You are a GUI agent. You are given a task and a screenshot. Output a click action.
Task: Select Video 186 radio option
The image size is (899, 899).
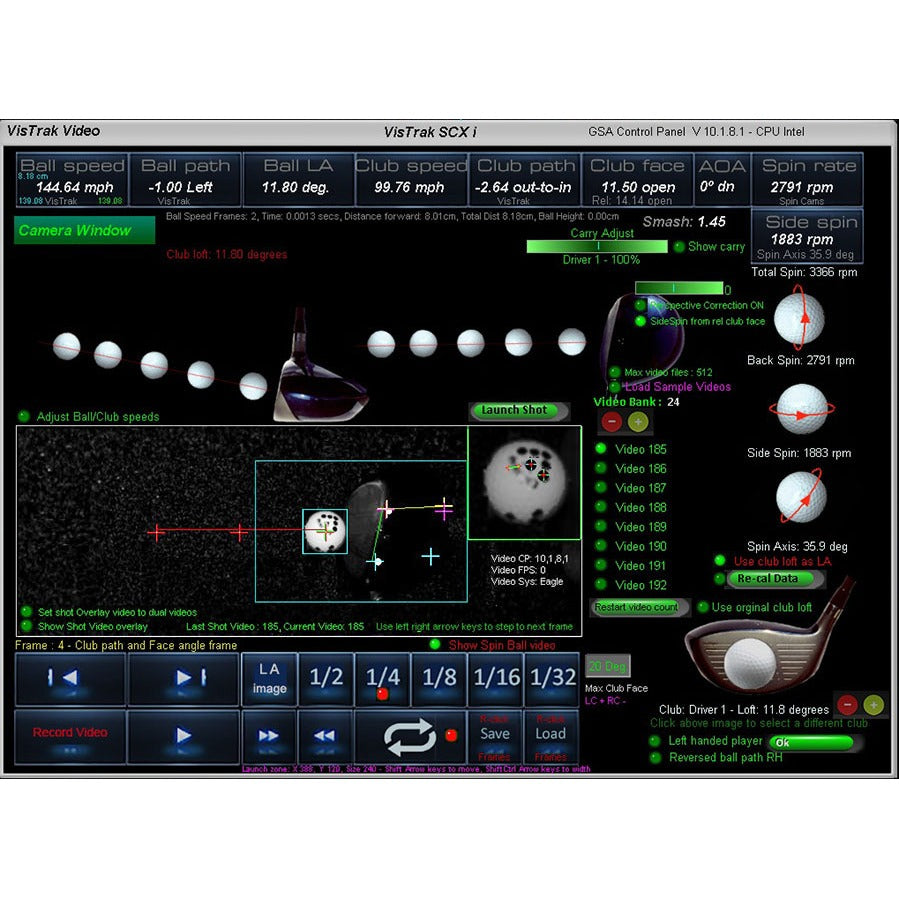(x=601, y=468)
